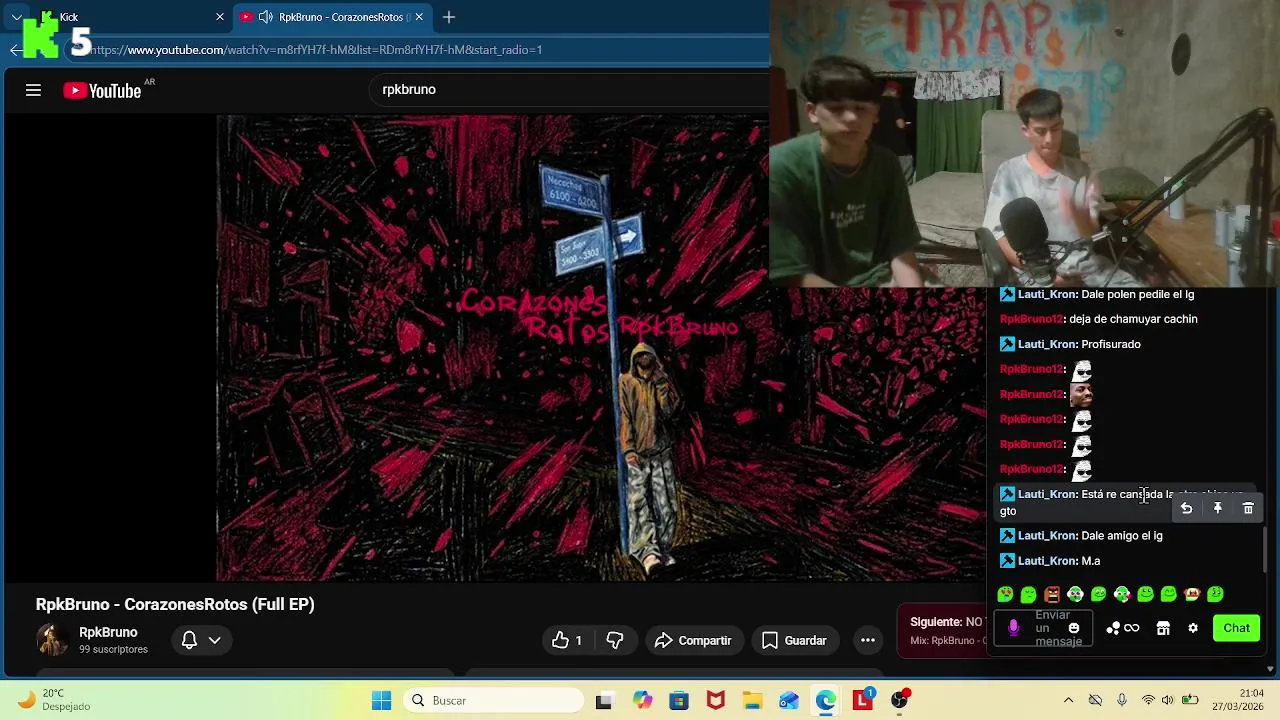
Task: Click RpkBruno12 in 'deja de chamuyar' message
Action: pyautogui.click(x=1031, y=319)
